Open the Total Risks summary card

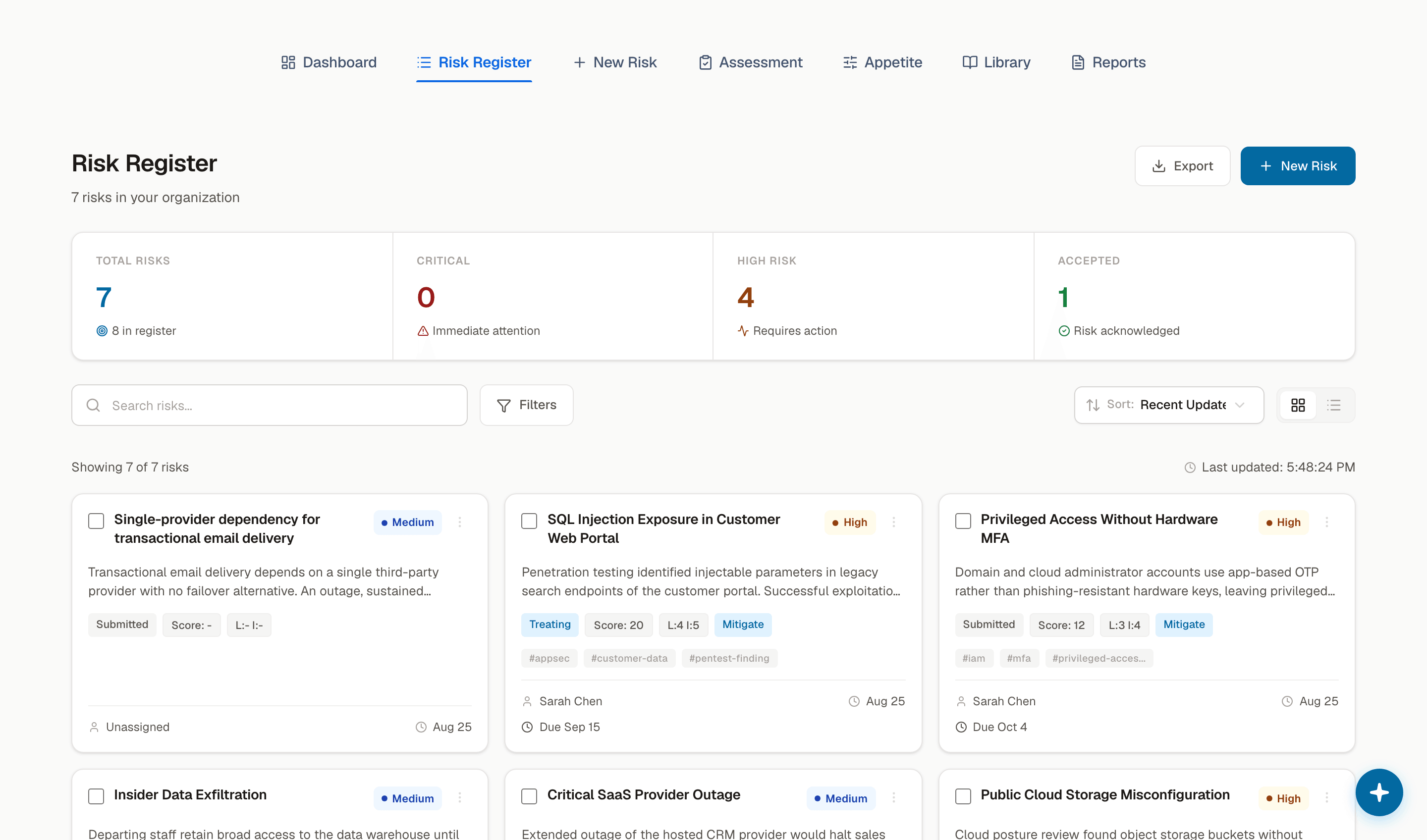pos(233,296)
